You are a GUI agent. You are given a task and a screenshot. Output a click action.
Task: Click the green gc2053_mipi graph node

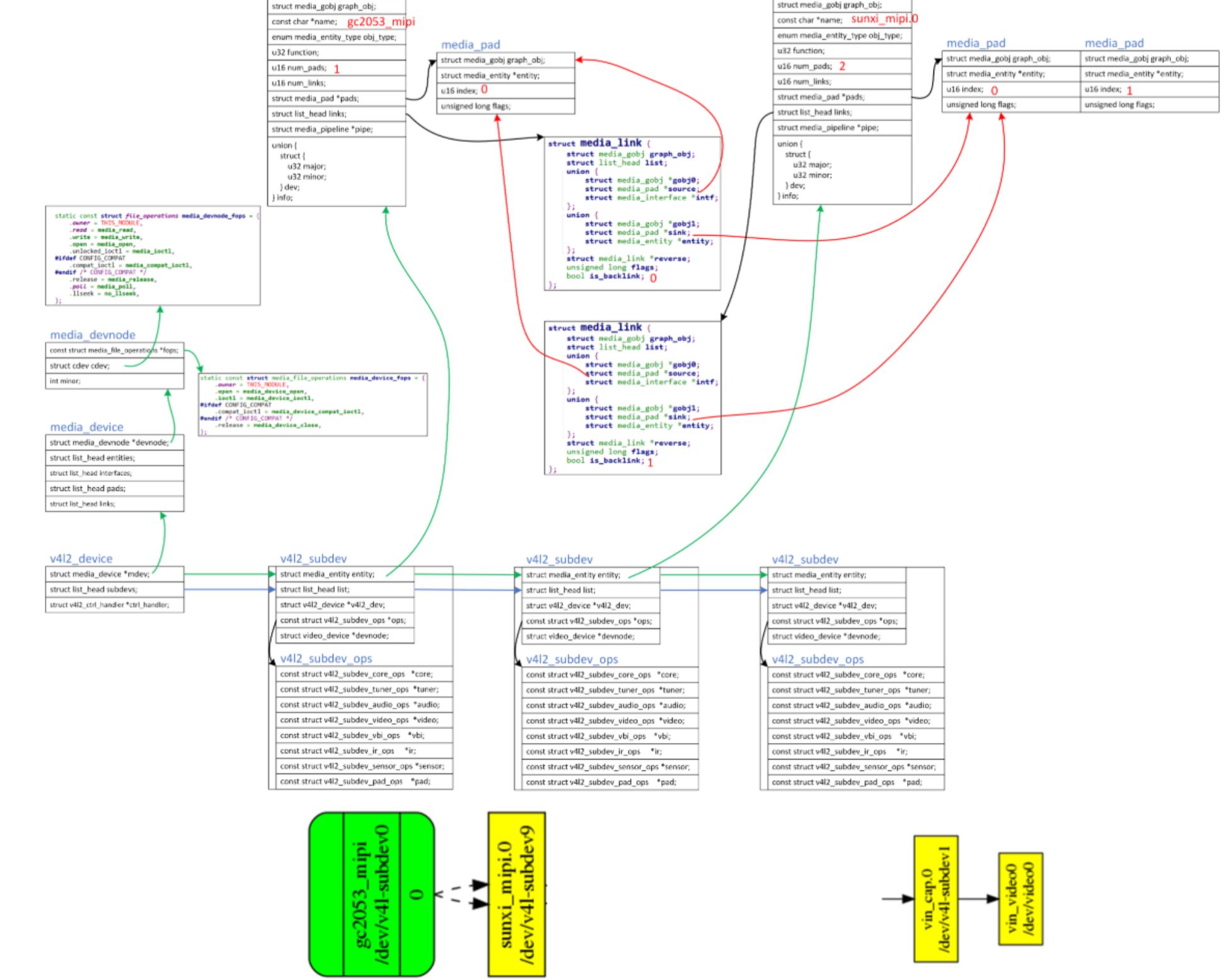371,894
